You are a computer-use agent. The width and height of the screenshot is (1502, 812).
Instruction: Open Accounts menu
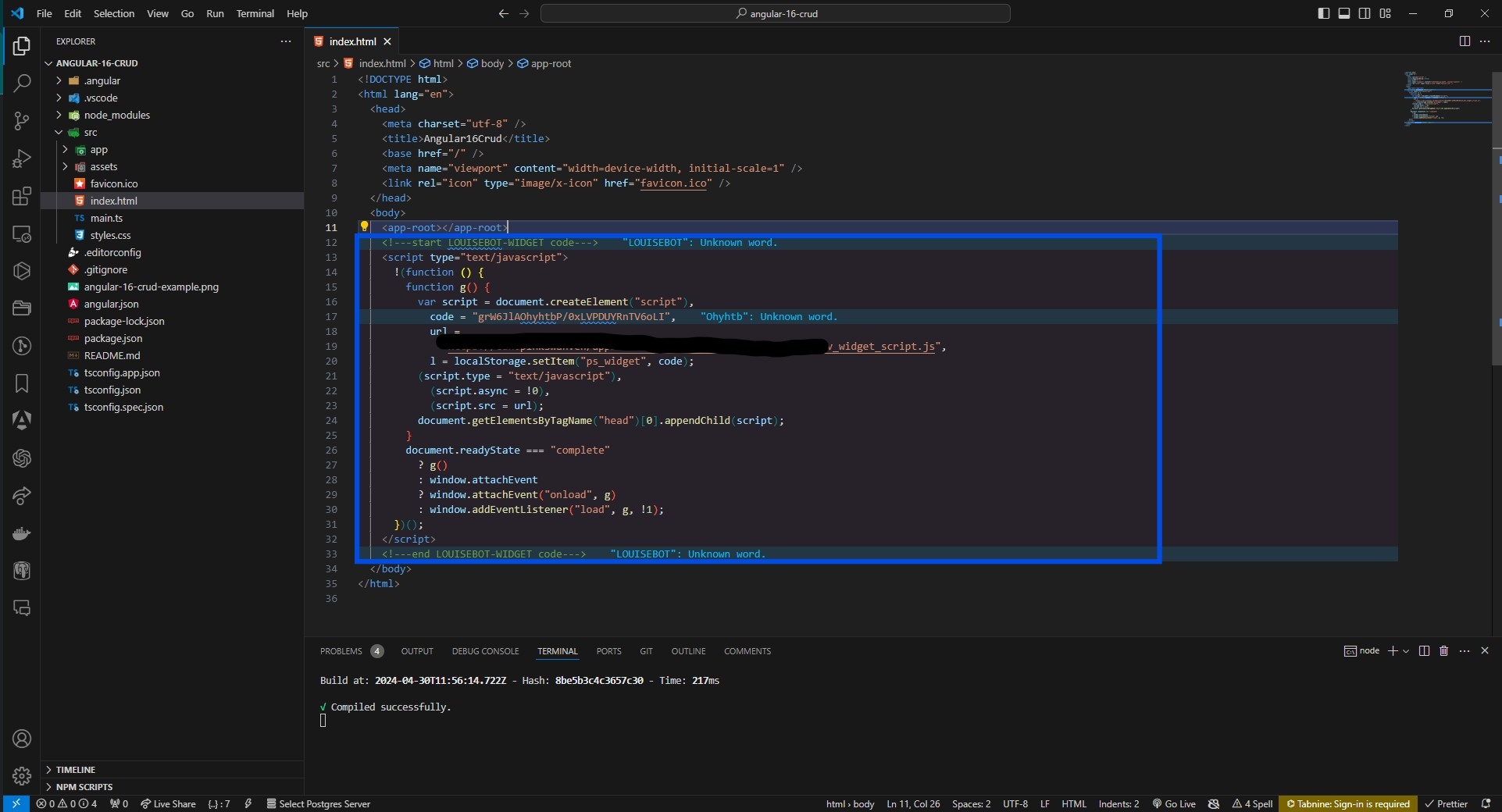[x=22, y=739]
